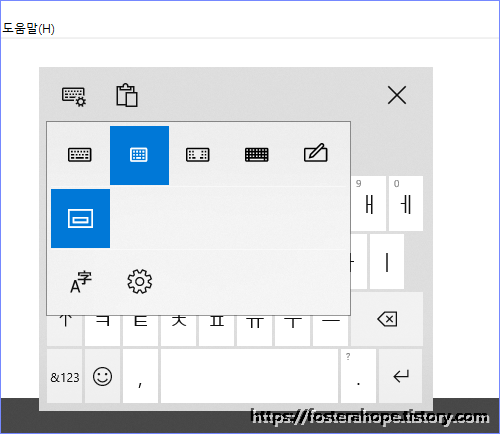Viewport: 500px width, 434px height.
Task: Open the 도움말(H) menu
Action: (x=28, y=29)
